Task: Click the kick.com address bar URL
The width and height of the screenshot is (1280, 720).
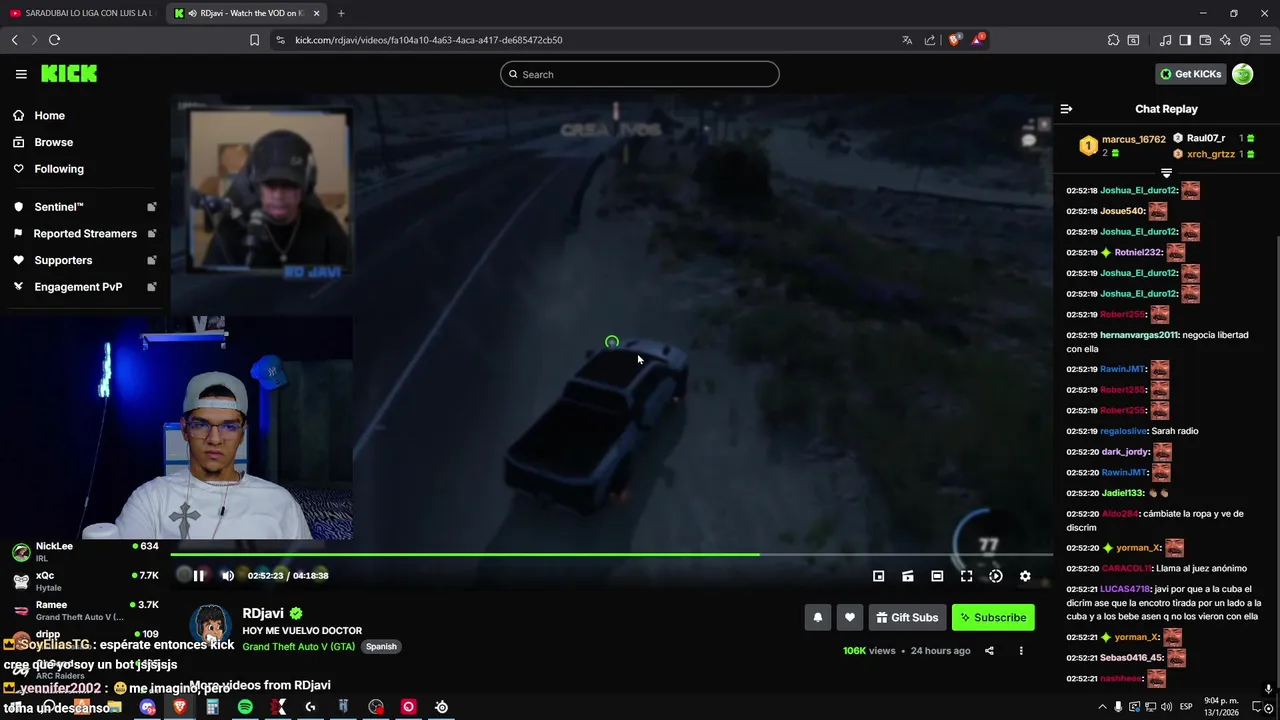Action: pyautogui.click(x=428, y=40)
